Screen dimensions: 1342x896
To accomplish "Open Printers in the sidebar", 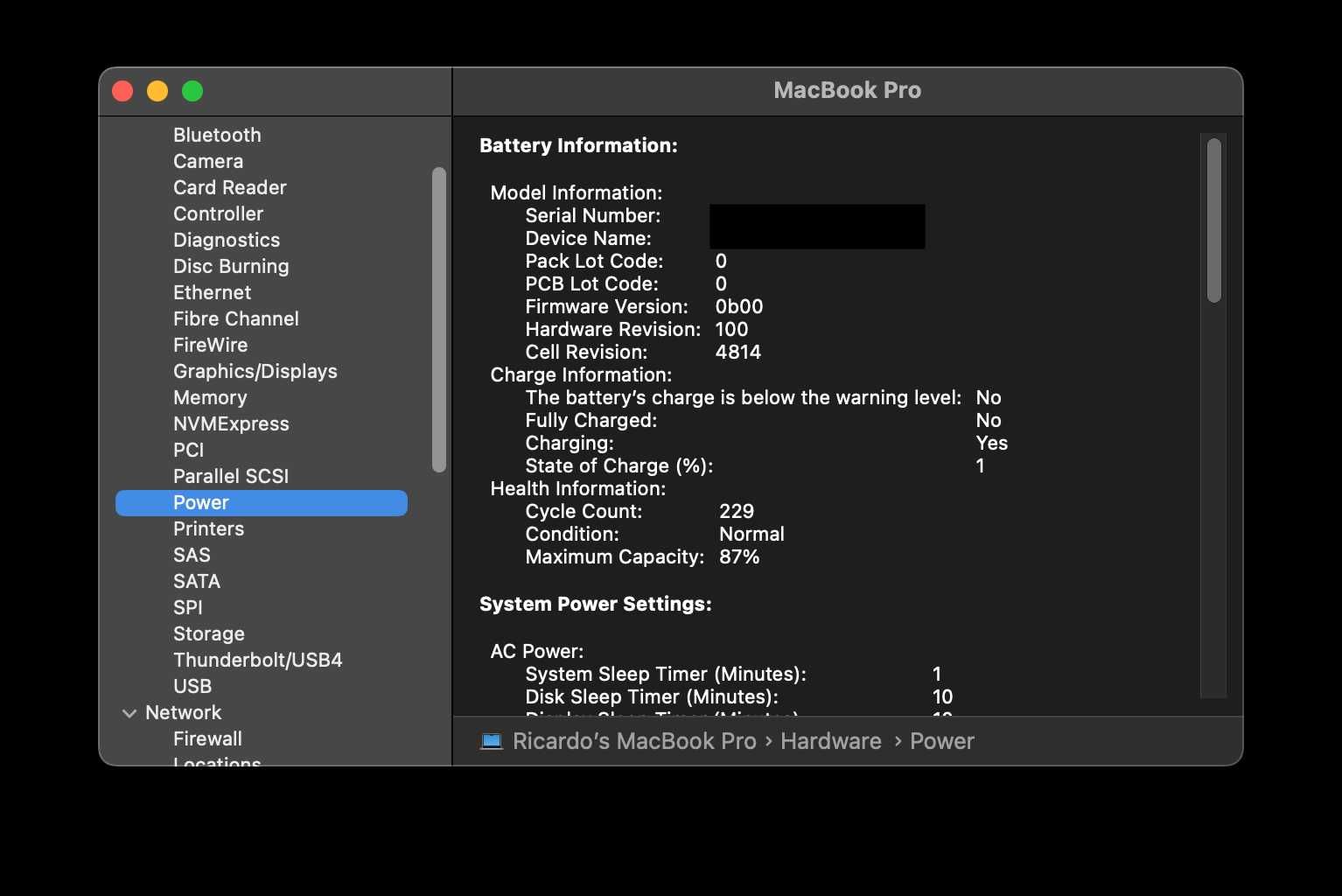I will (x=208, y=528).
